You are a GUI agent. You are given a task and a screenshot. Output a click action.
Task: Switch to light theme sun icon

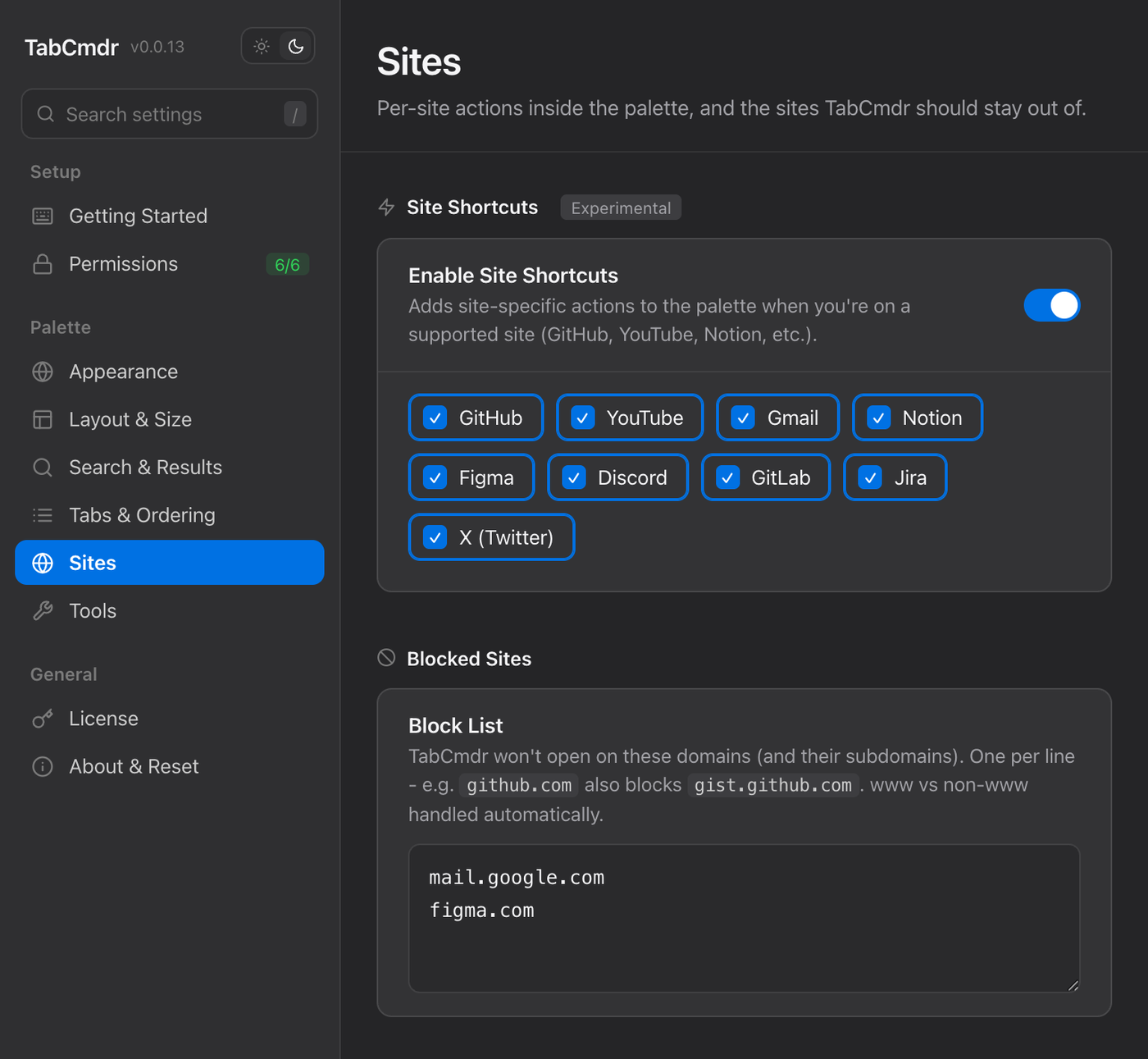point(262,47)
